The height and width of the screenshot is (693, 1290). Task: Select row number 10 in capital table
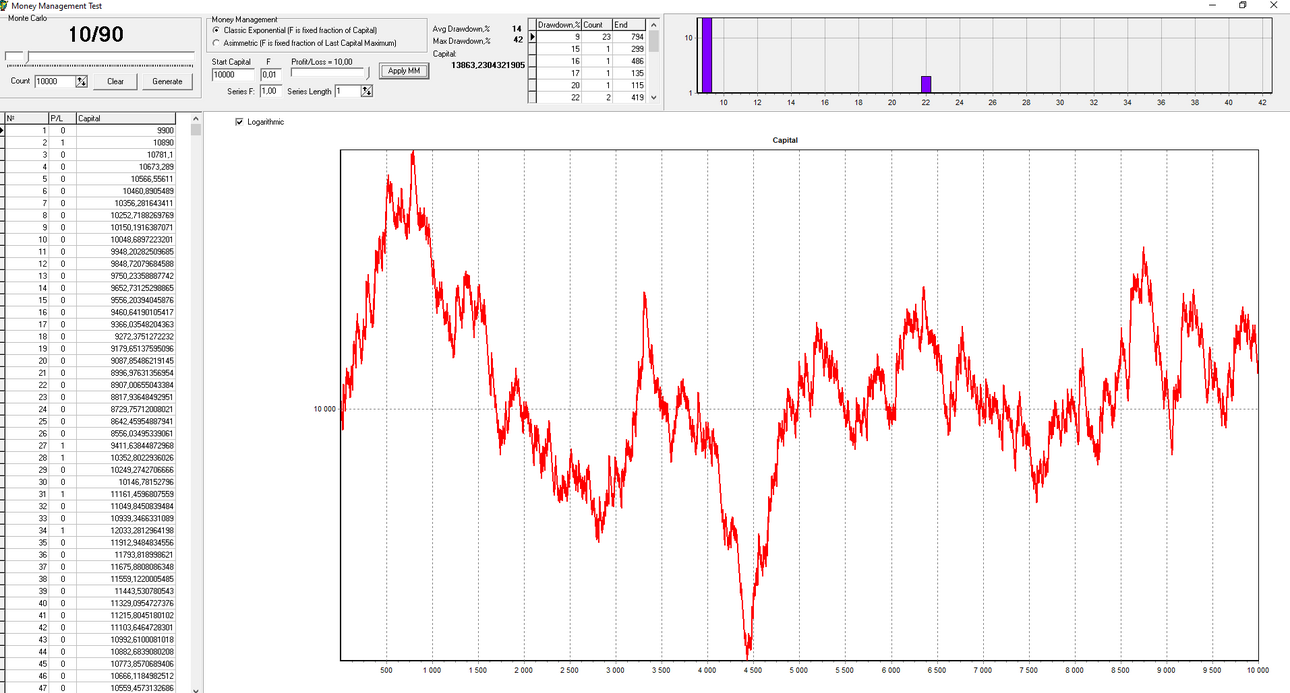click(26, 240)
